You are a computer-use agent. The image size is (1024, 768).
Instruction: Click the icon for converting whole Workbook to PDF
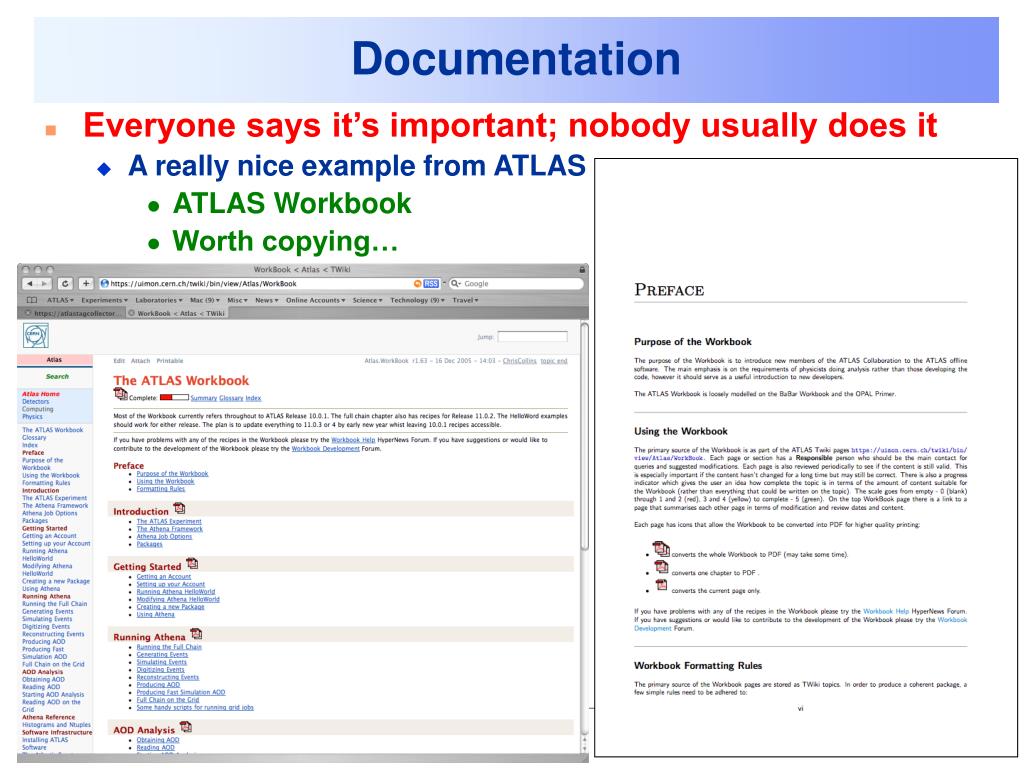661,549
